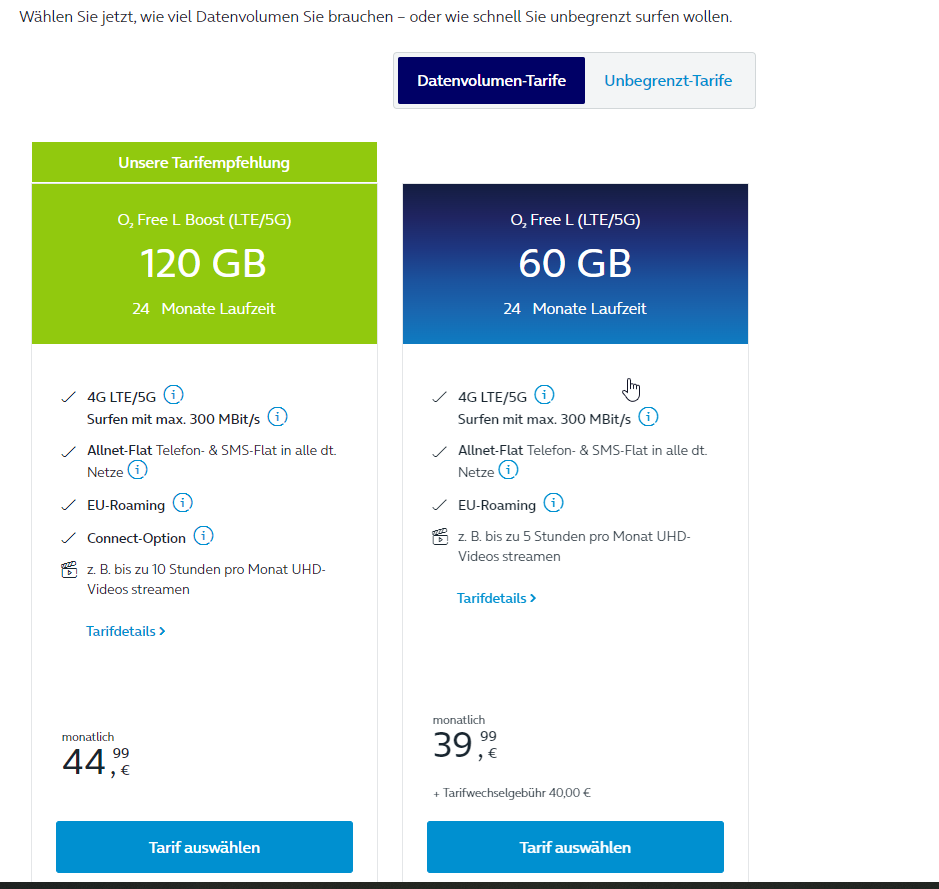Click the 120 GB plan header
The height and width of the screenshot is (889, 939).
(x=204, y=264)
